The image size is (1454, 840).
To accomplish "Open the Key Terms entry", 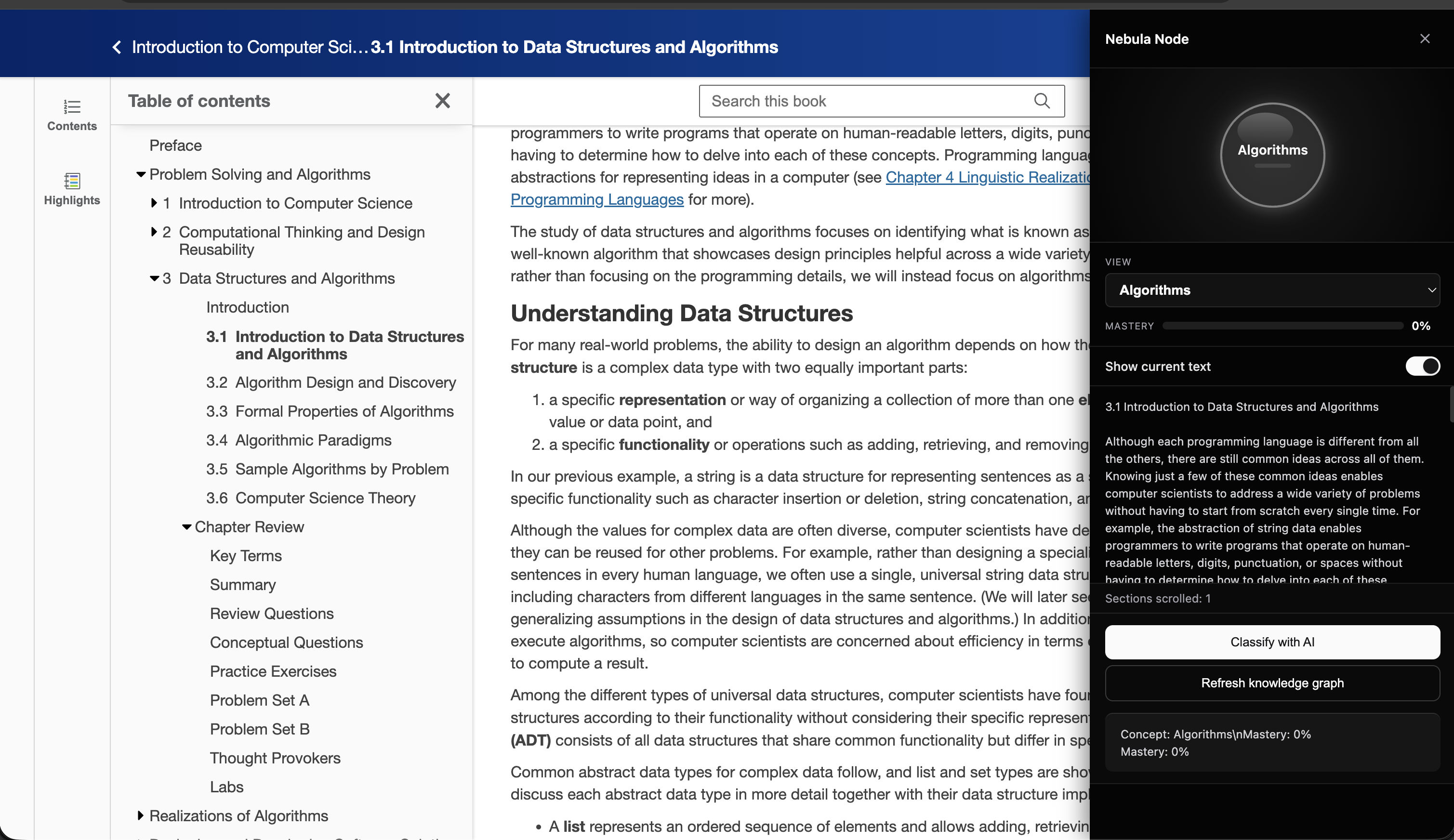I will click(246, 555).
